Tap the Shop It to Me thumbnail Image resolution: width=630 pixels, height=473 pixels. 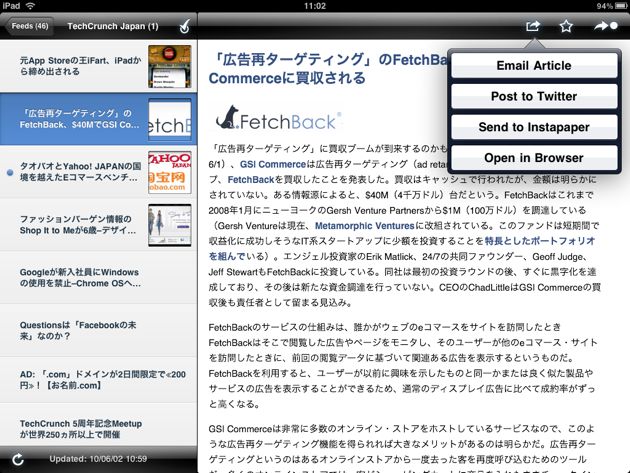point(170,225)
